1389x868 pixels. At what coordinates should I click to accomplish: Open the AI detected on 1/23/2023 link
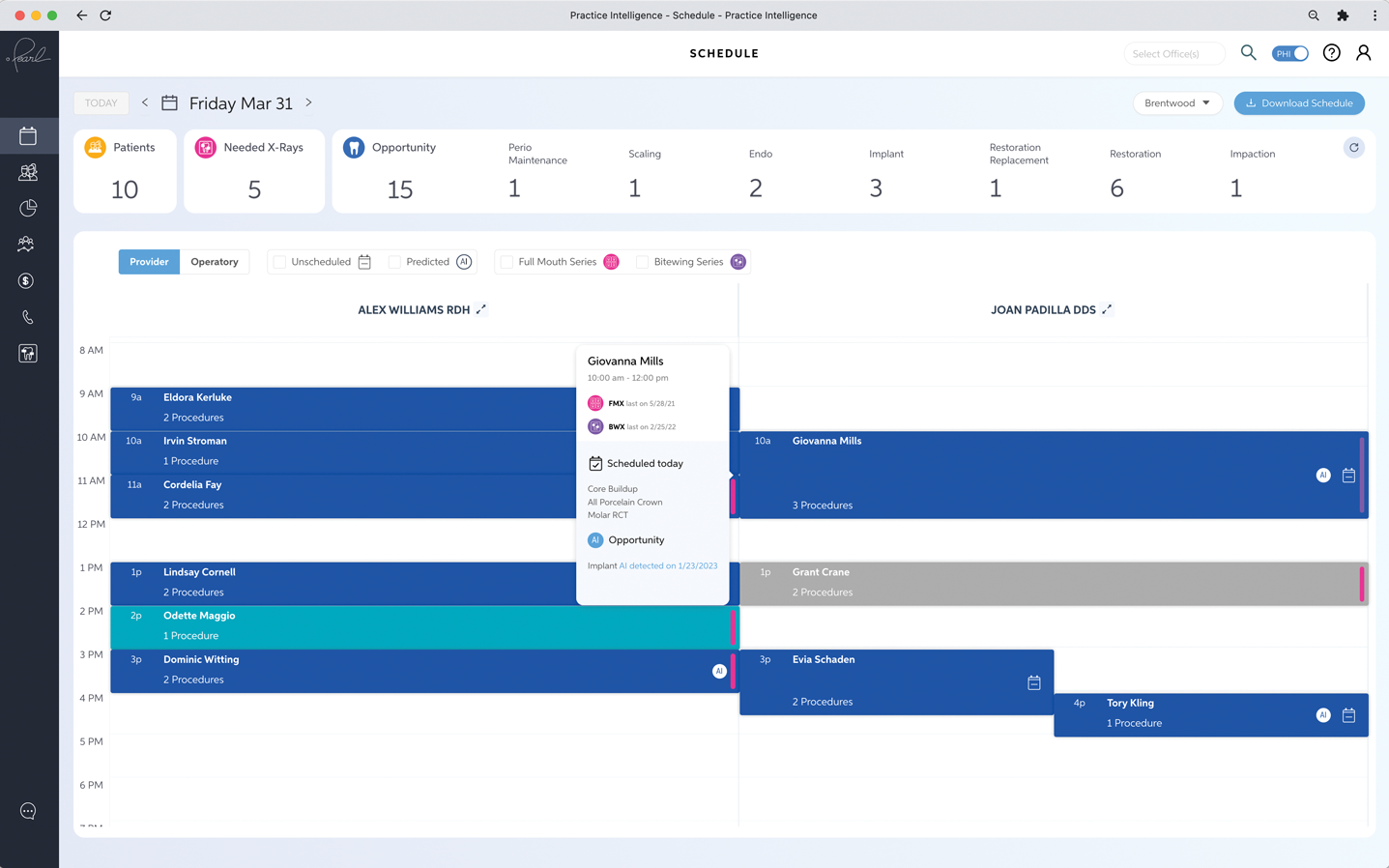pos(668,565)
